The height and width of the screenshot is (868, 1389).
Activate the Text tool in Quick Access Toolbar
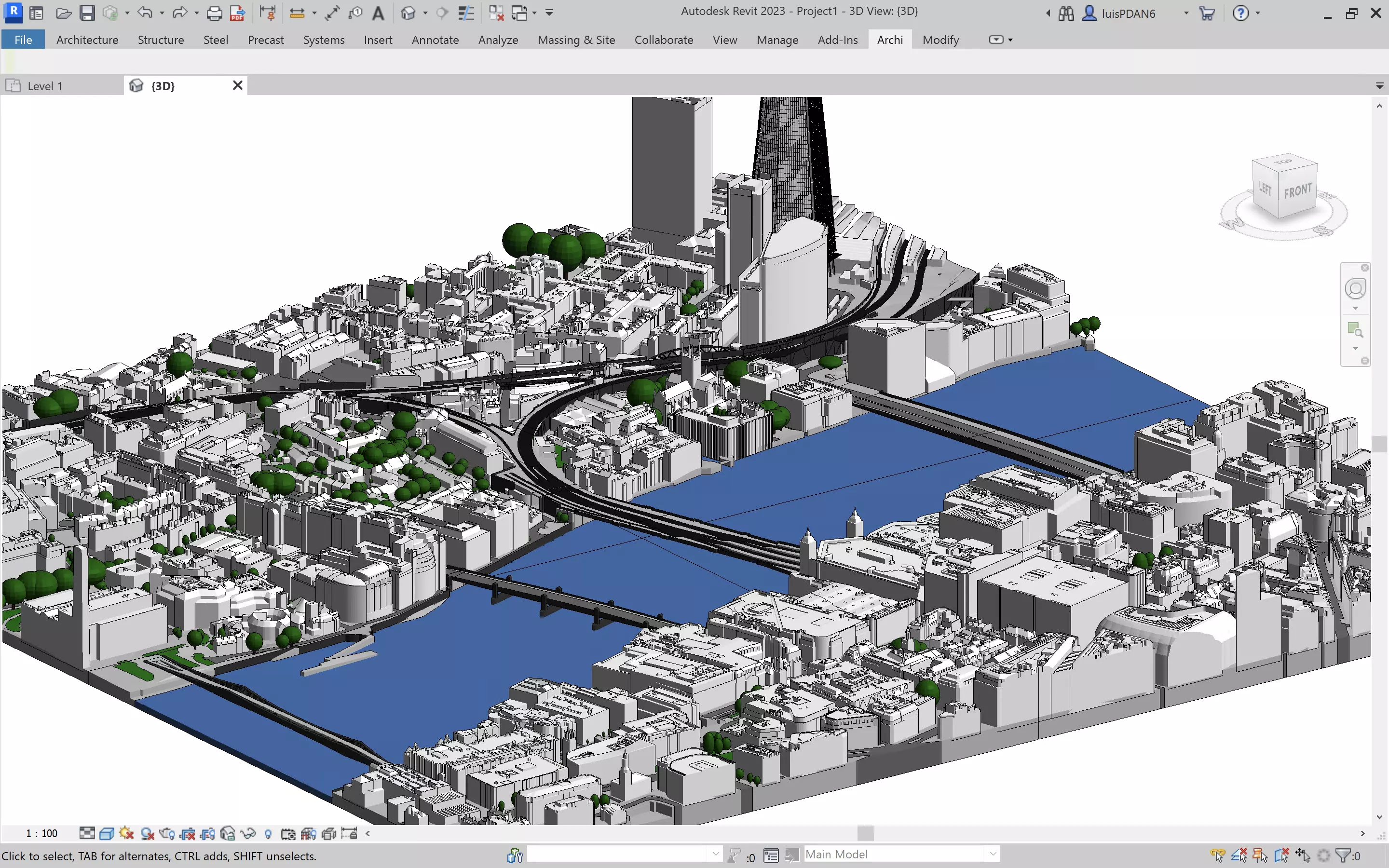379,13
